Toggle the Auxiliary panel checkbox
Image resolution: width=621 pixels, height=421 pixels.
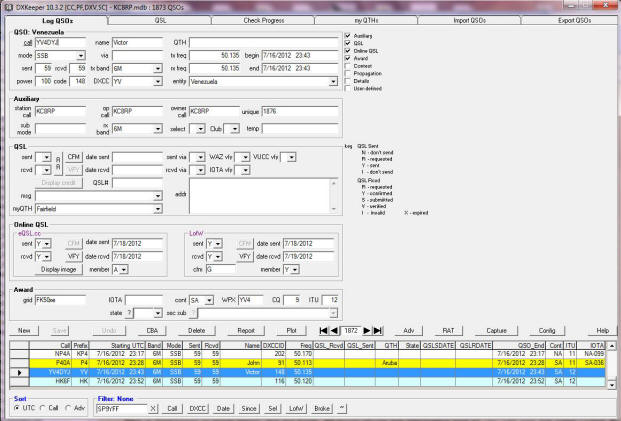(348, 36)
